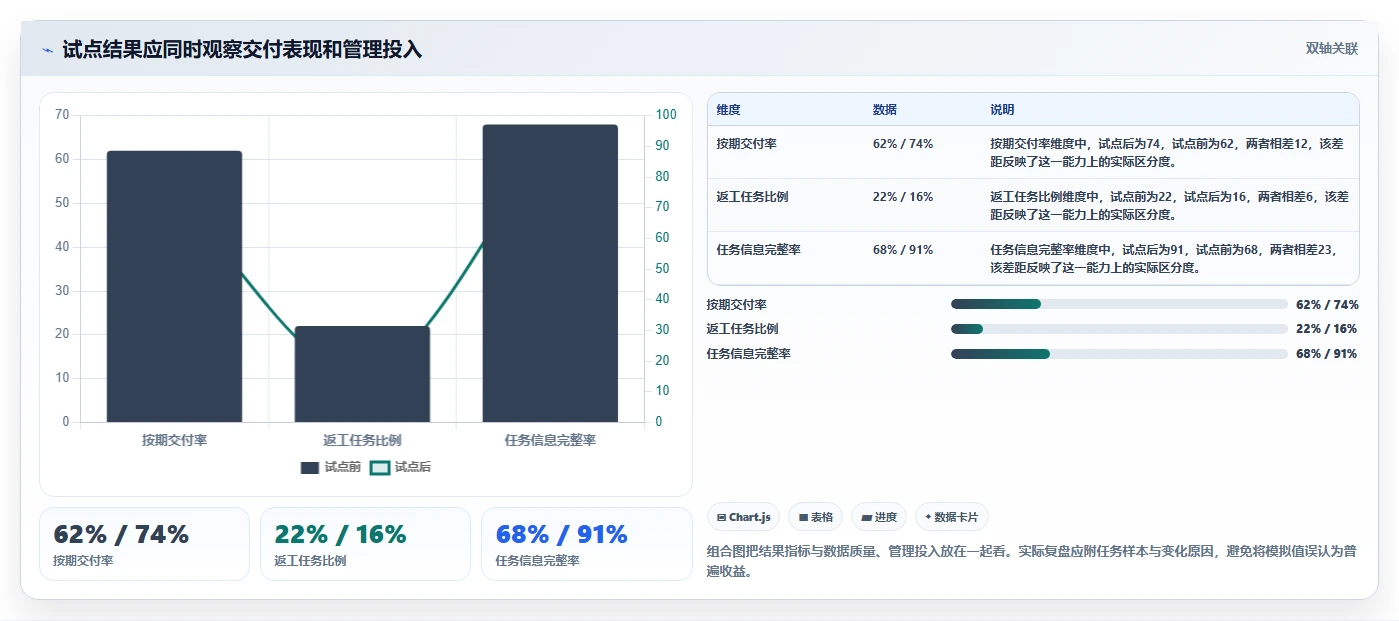Click the 数据 table column header

pyautogui.click(x=885, y=110)
